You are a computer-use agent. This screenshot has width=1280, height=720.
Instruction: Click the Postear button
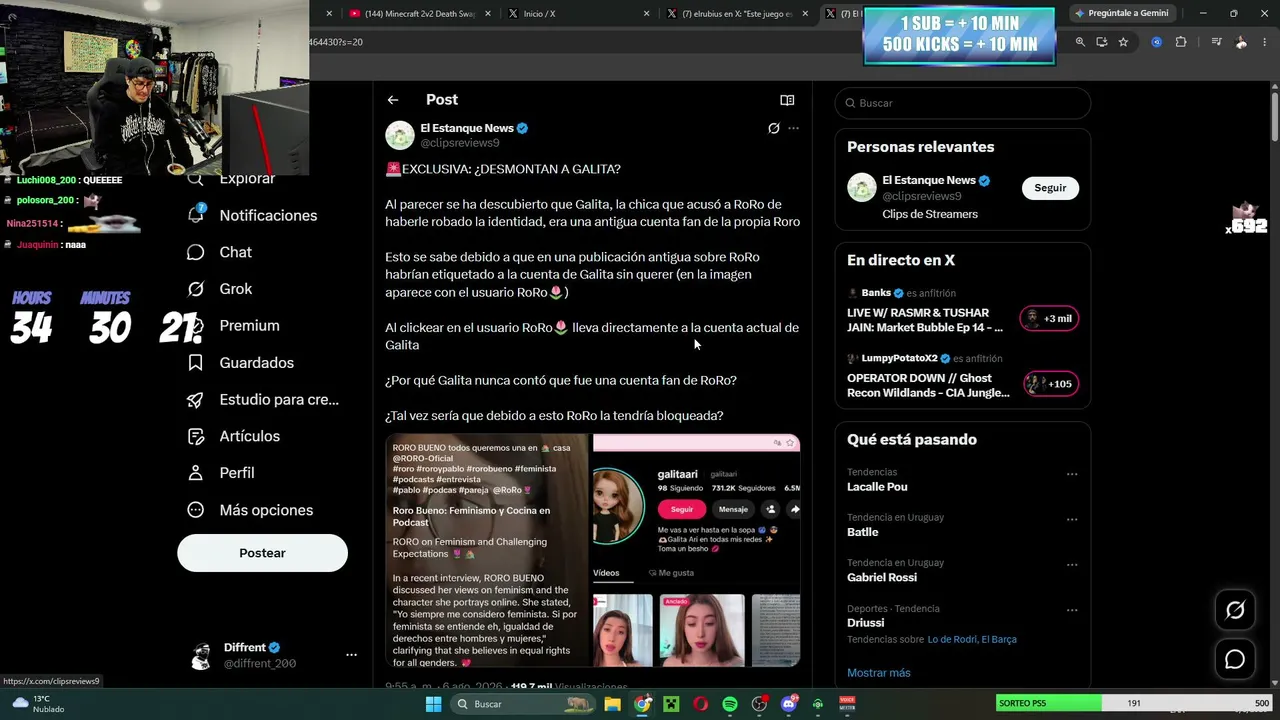(262, 553)
